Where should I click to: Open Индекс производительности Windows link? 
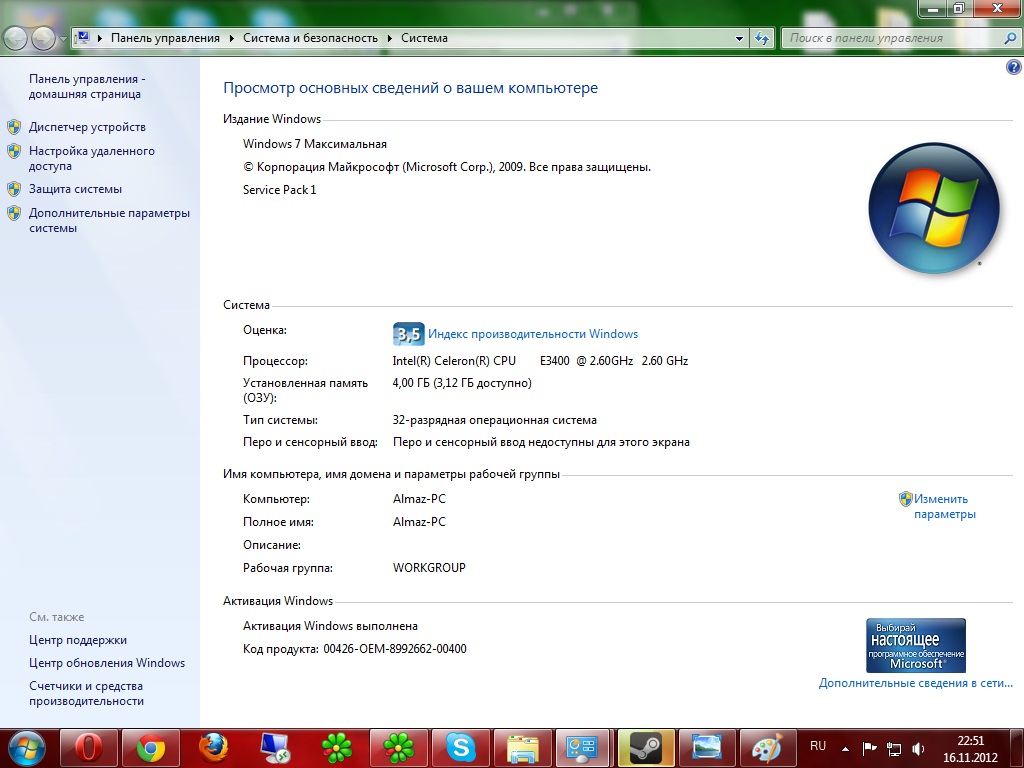click(533, 334)
